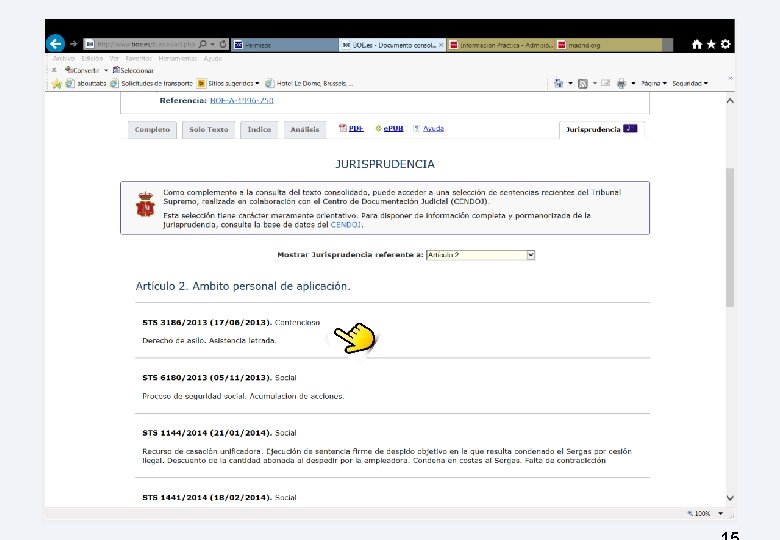
Task: Click the scrollbar down arrow
Action: 730,498
